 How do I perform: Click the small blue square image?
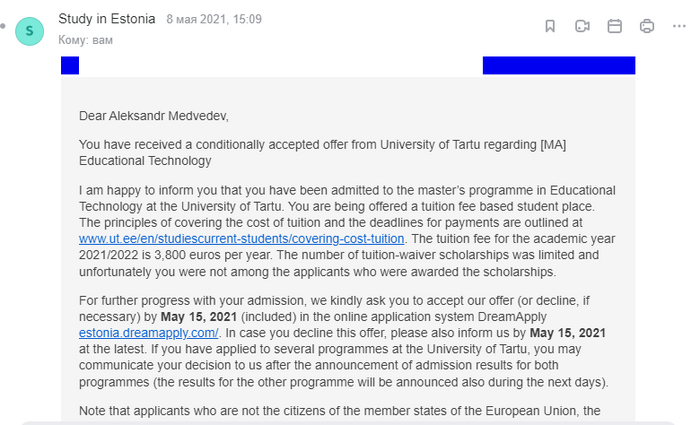[70, 66]
